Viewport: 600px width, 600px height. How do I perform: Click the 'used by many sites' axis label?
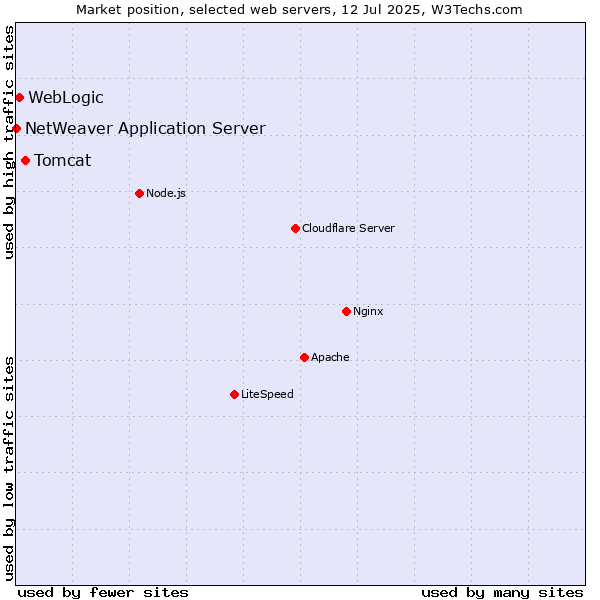tap(502, 593)
